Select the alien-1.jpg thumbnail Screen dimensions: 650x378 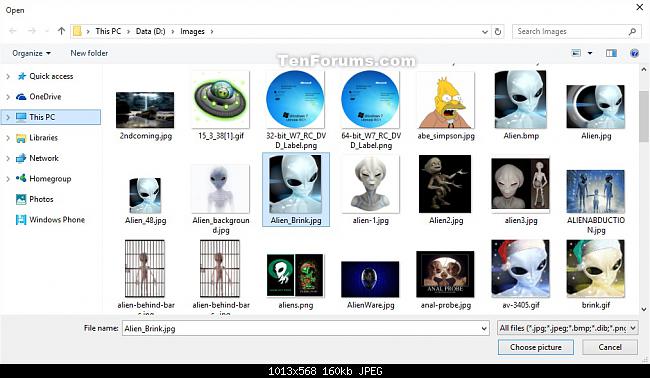[x=371, y=184]
